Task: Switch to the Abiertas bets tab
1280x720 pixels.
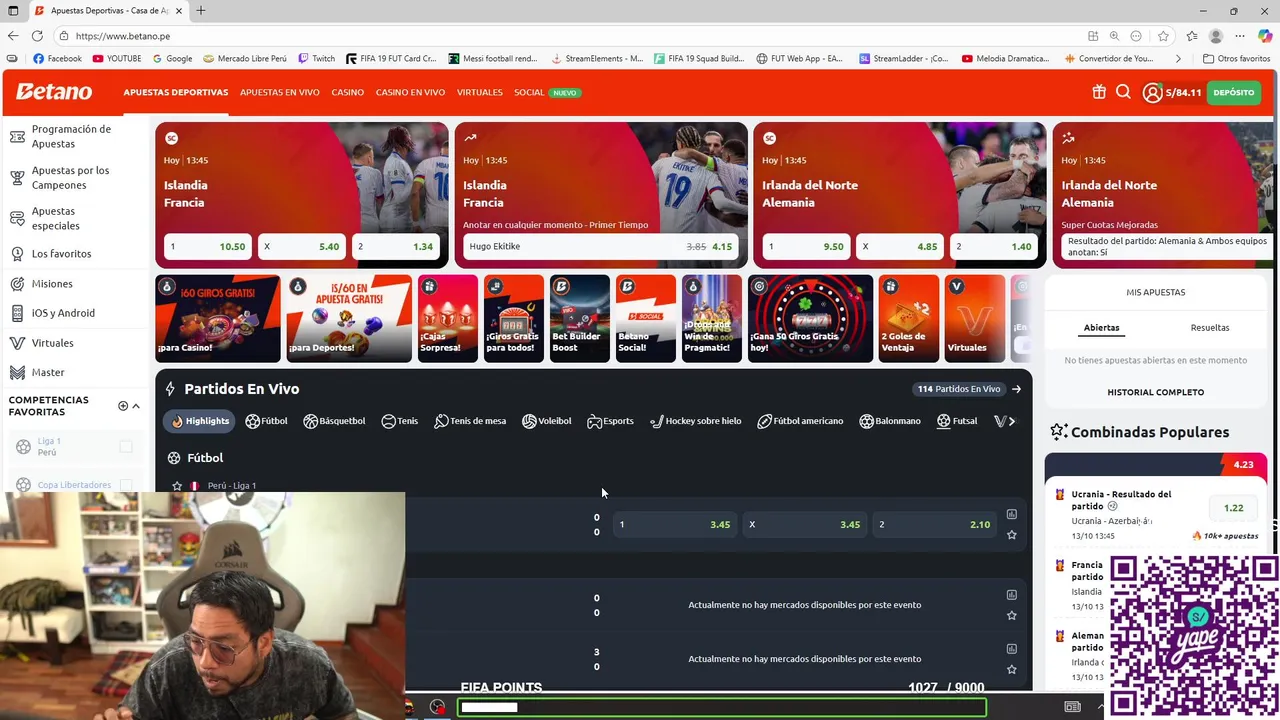Action: coord(1101,328)
